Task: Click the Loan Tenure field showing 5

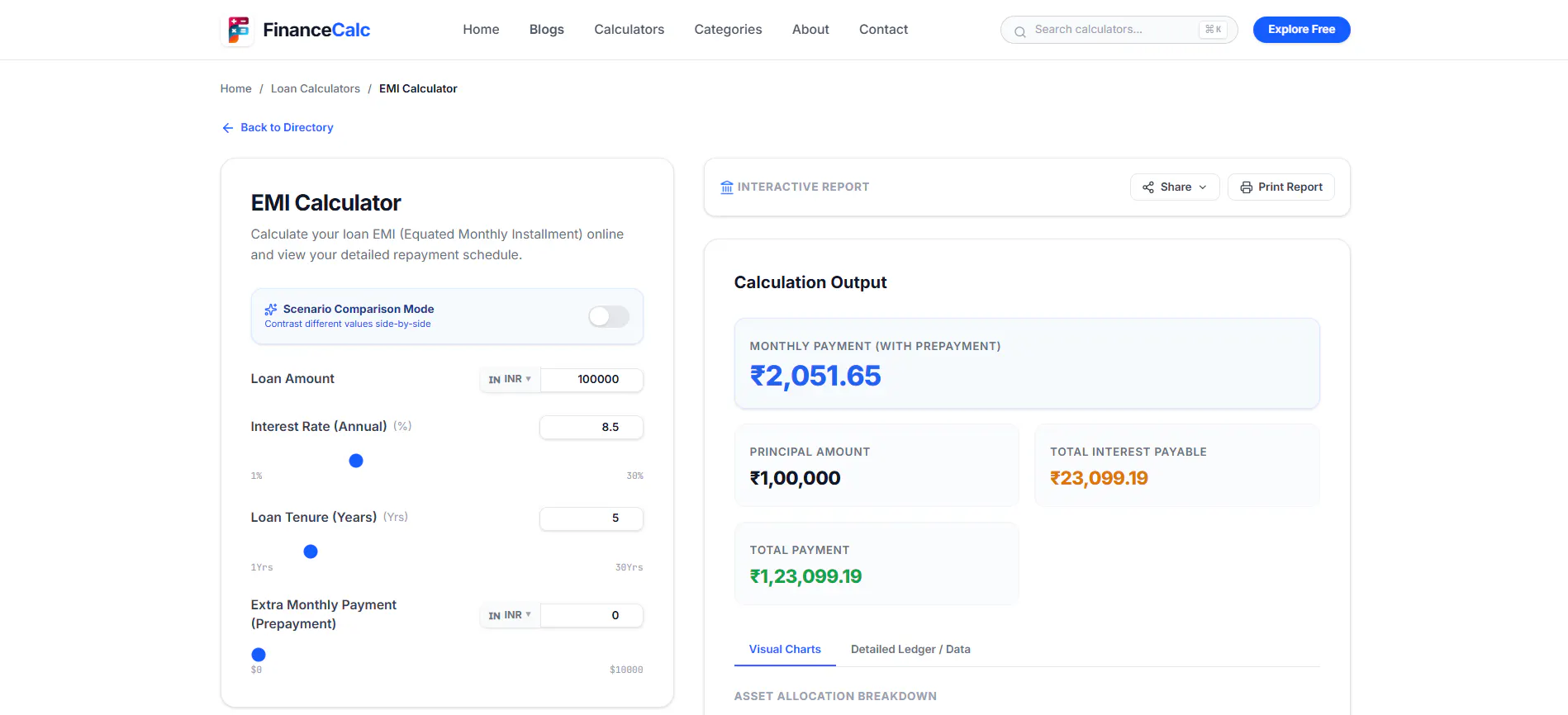Action: [592, 518]
